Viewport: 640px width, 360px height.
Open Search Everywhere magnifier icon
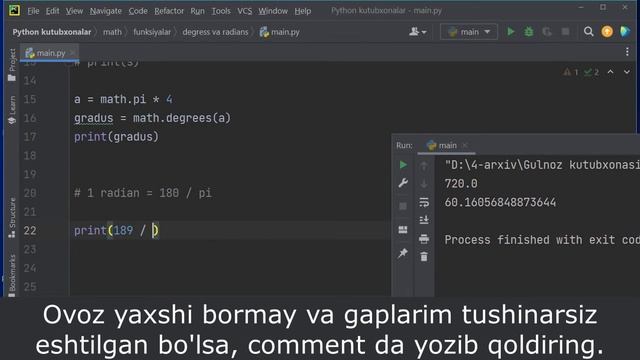point(588,31)
